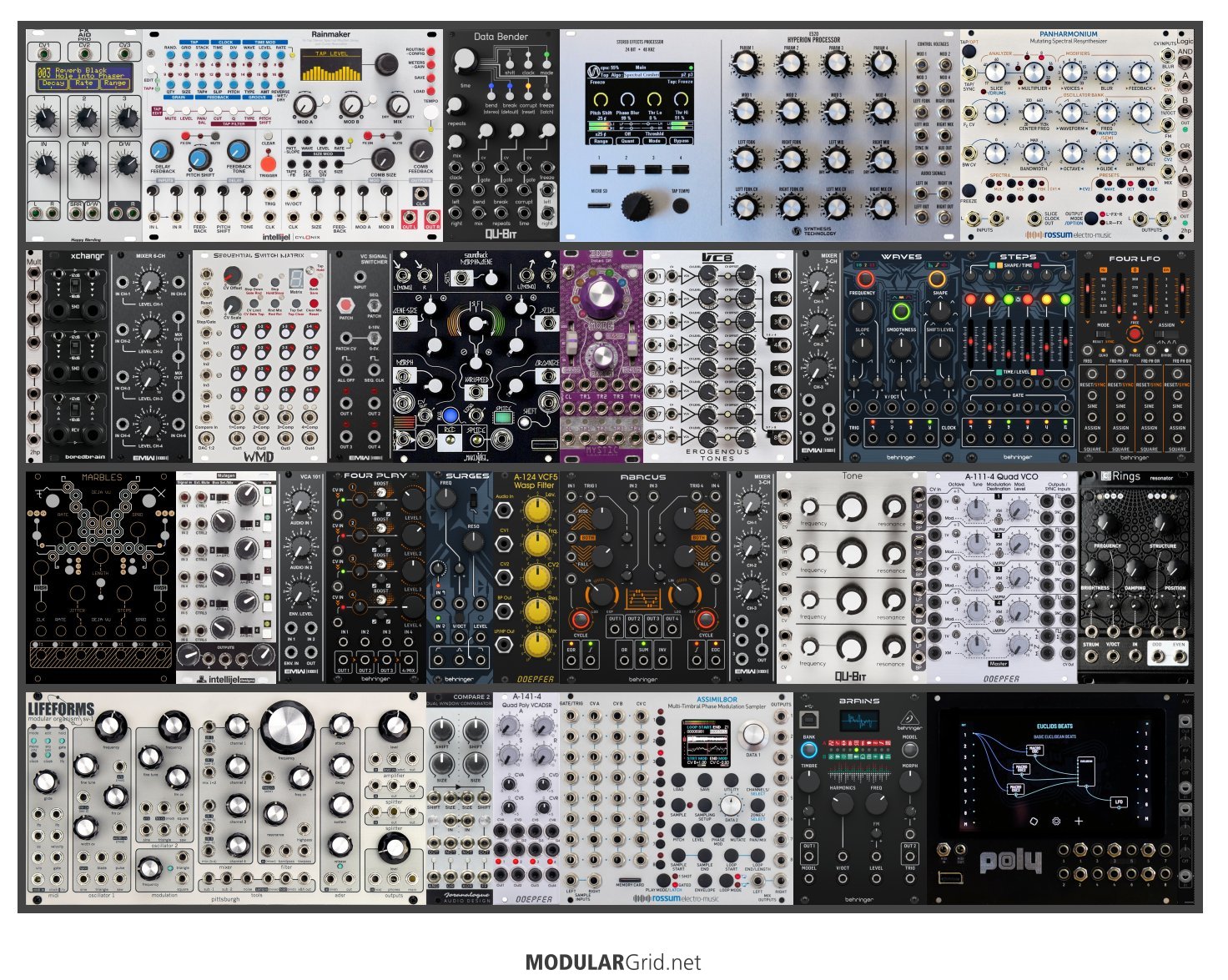Open UTILITY on the Assimil8or
The height and width of the screenshot is (980, 1228).
click(731, 780)
